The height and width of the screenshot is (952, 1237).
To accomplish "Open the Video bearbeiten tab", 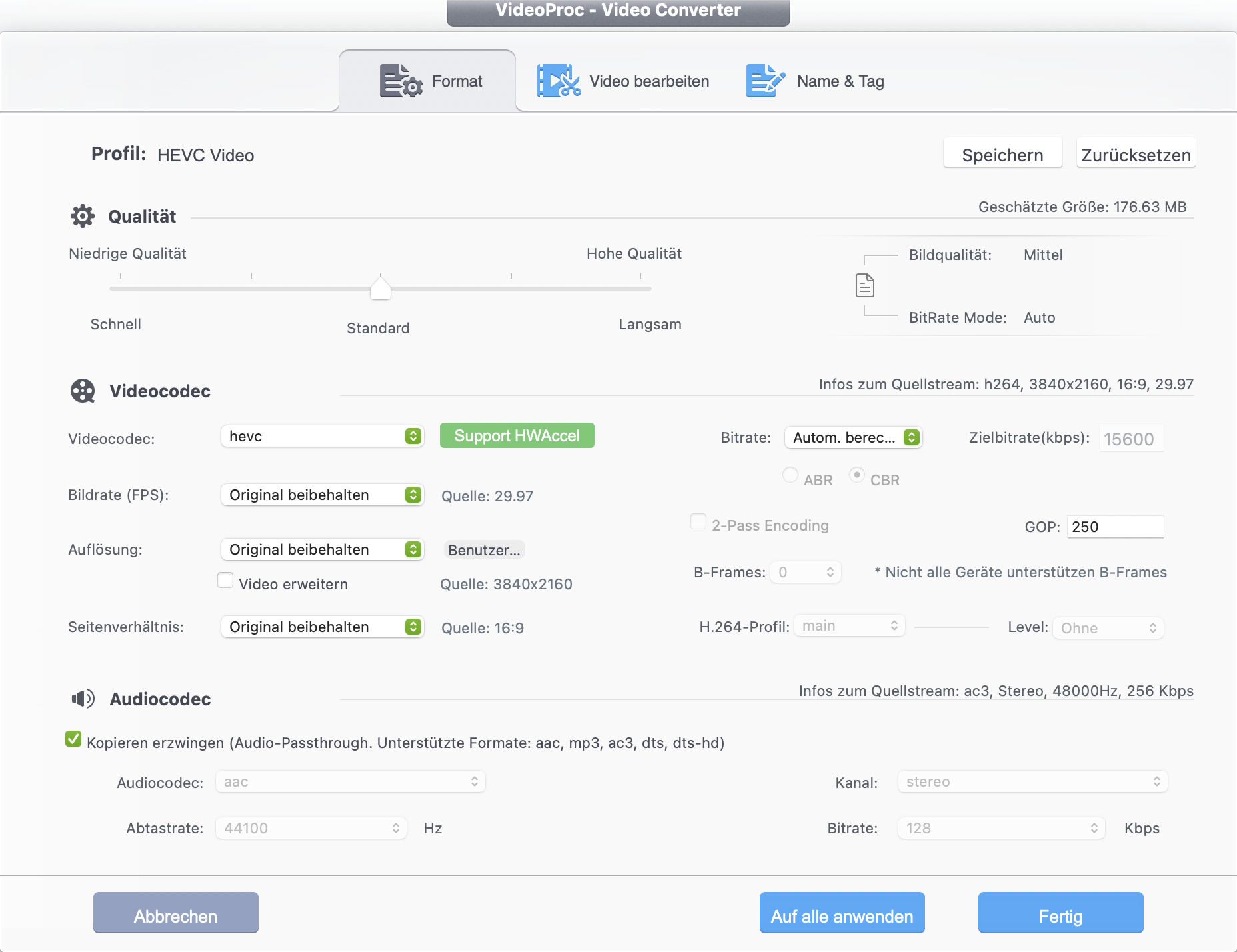I will (623, 81).
